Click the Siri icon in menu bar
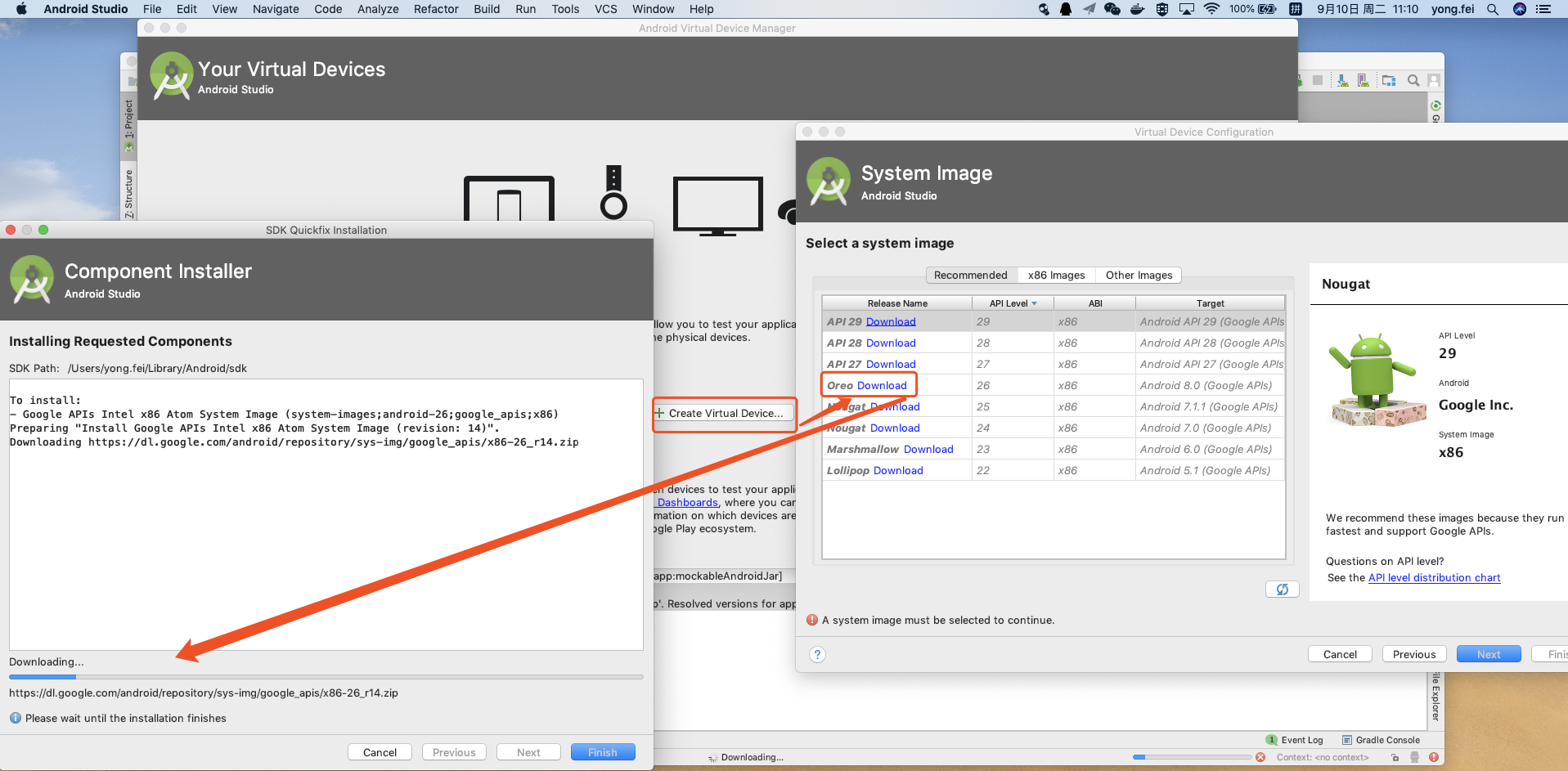 (x=1520, y=9)
